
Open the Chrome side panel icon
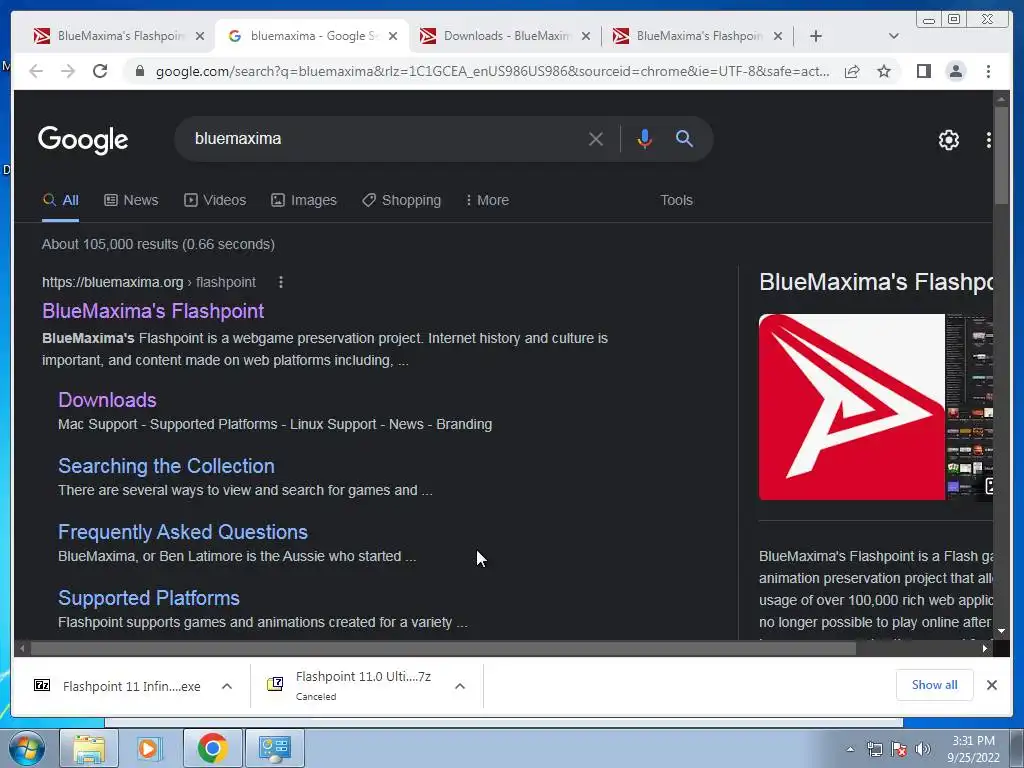[x=923, y=71]
